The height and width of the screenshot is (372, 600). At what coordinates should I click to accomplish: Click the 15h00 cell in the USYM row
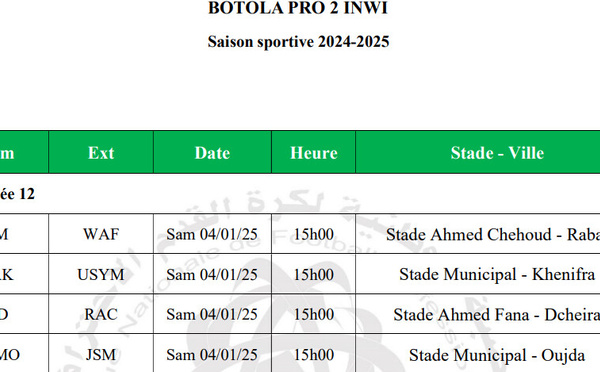[313, 274]
